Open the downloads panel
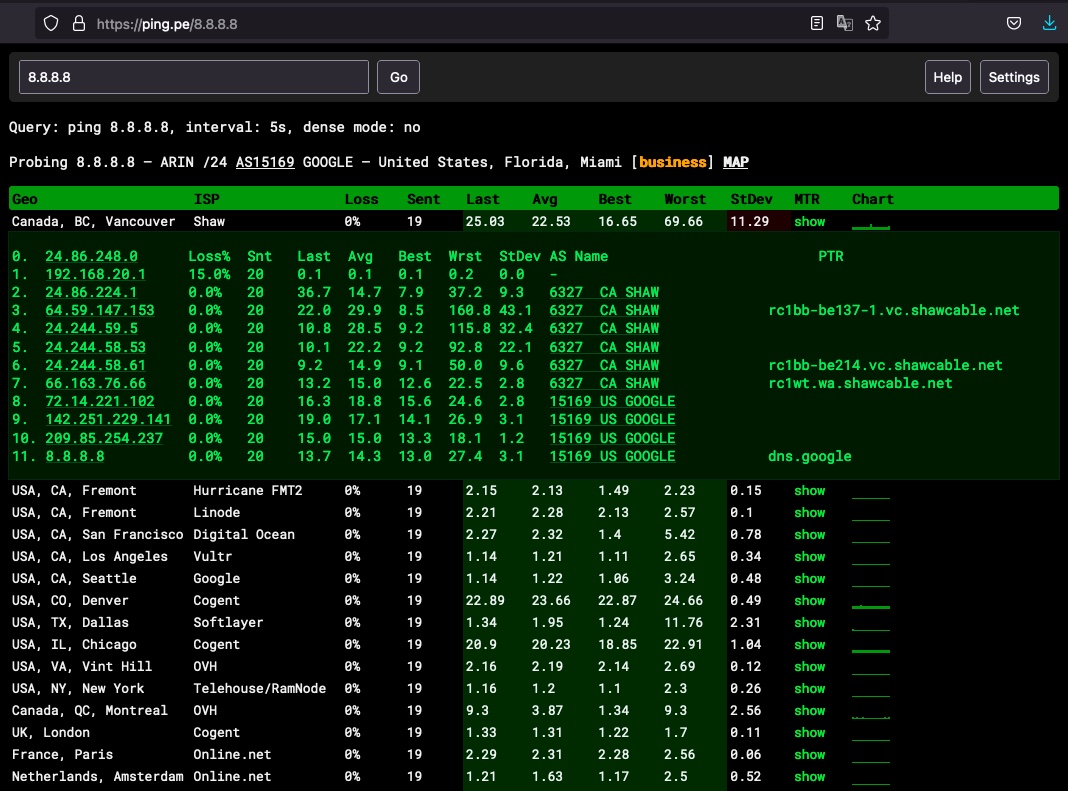Image resolution: width=1068 pixels, height=791 pixels. (1048, 22)
